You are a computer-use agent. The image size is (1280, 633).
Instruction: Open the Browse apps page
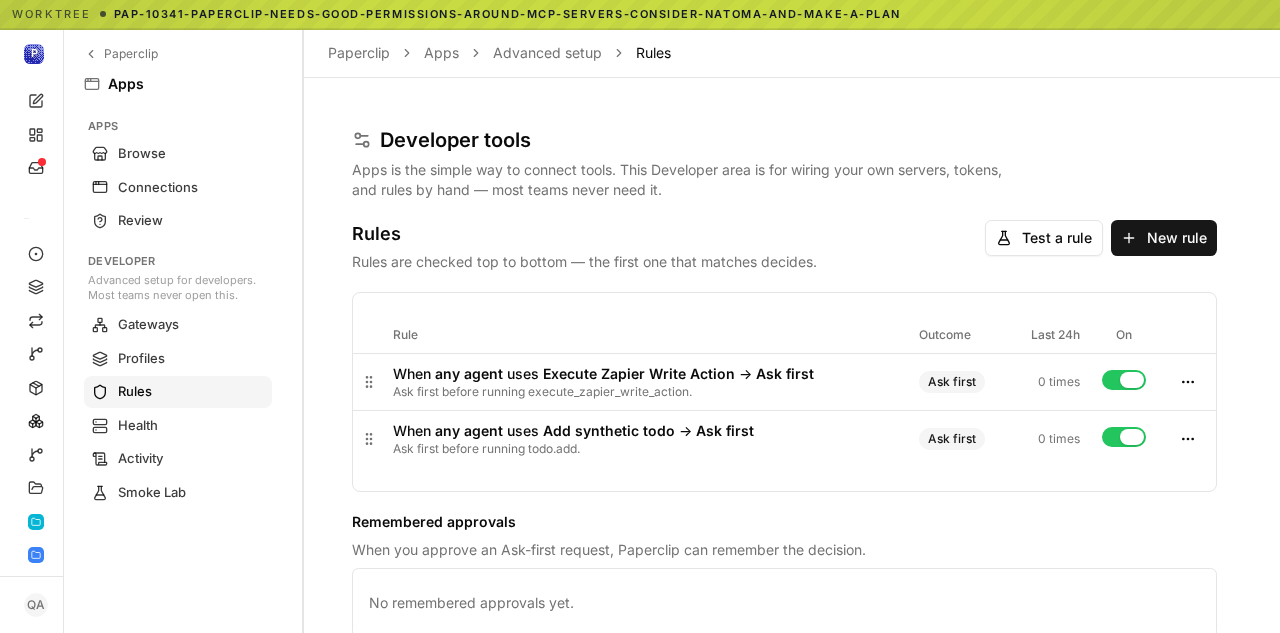178,154
